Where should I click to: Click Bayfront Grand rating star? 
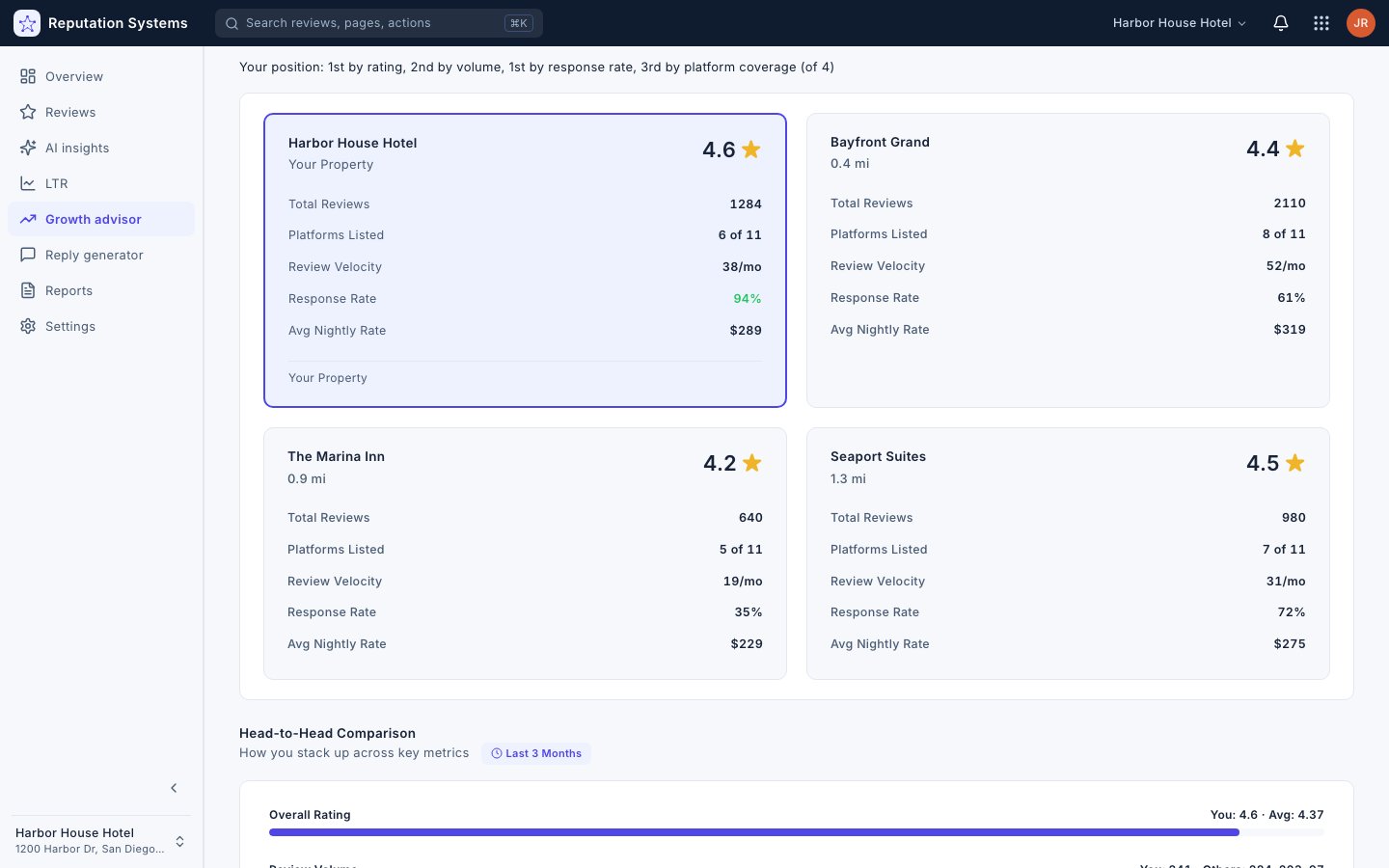coord(1295,149)
